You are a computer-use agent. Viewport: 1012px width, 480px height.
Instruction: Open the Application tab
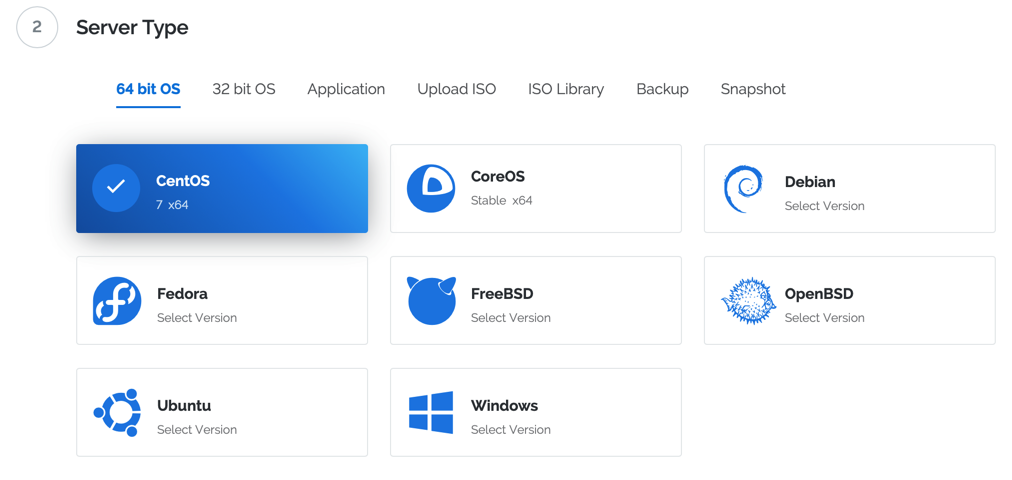[346, 89]
